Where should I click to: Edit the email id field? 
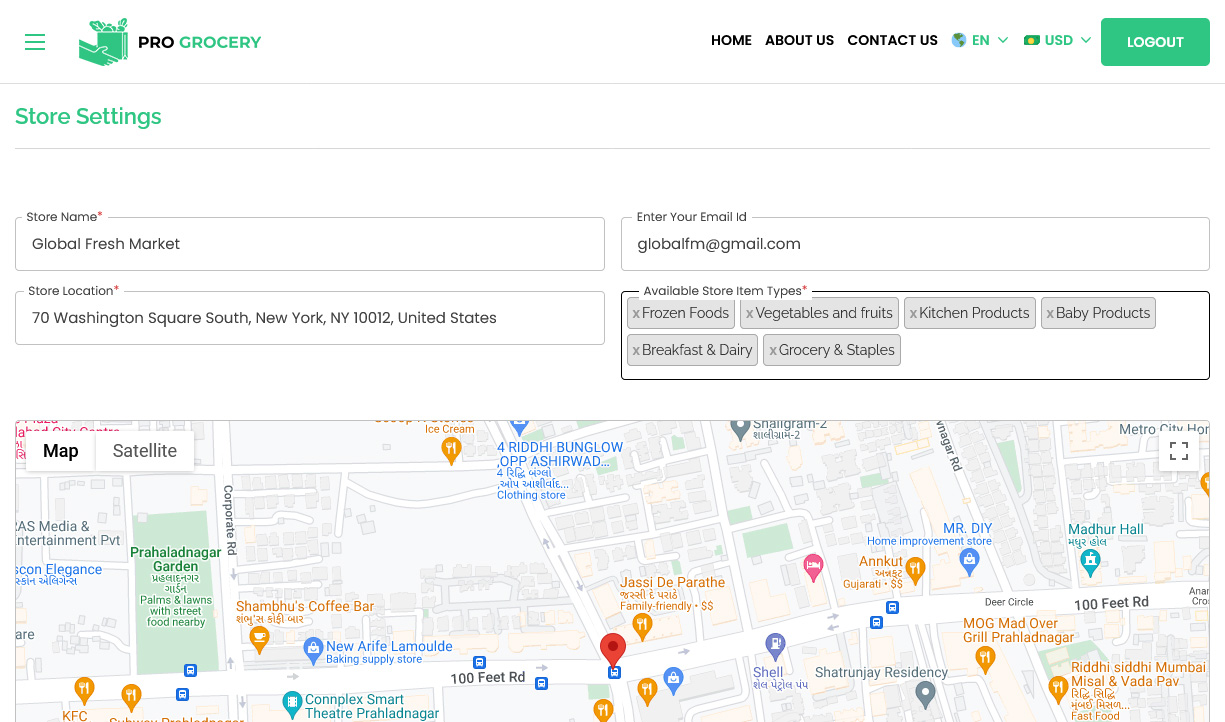[915, 244]
